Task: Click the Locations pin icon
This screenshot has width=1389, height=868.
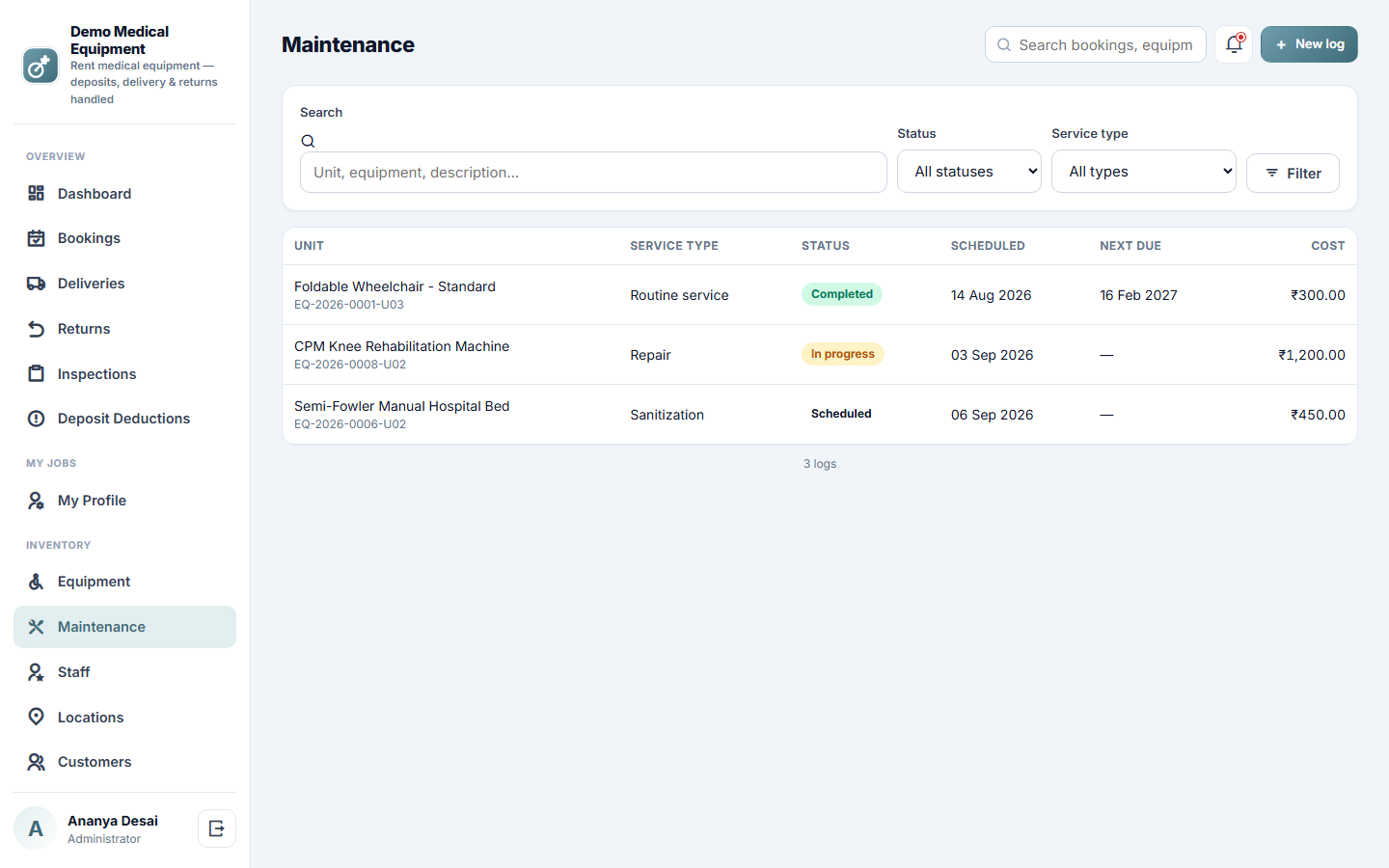Action: pyautogui.click(x=36, y=717)
